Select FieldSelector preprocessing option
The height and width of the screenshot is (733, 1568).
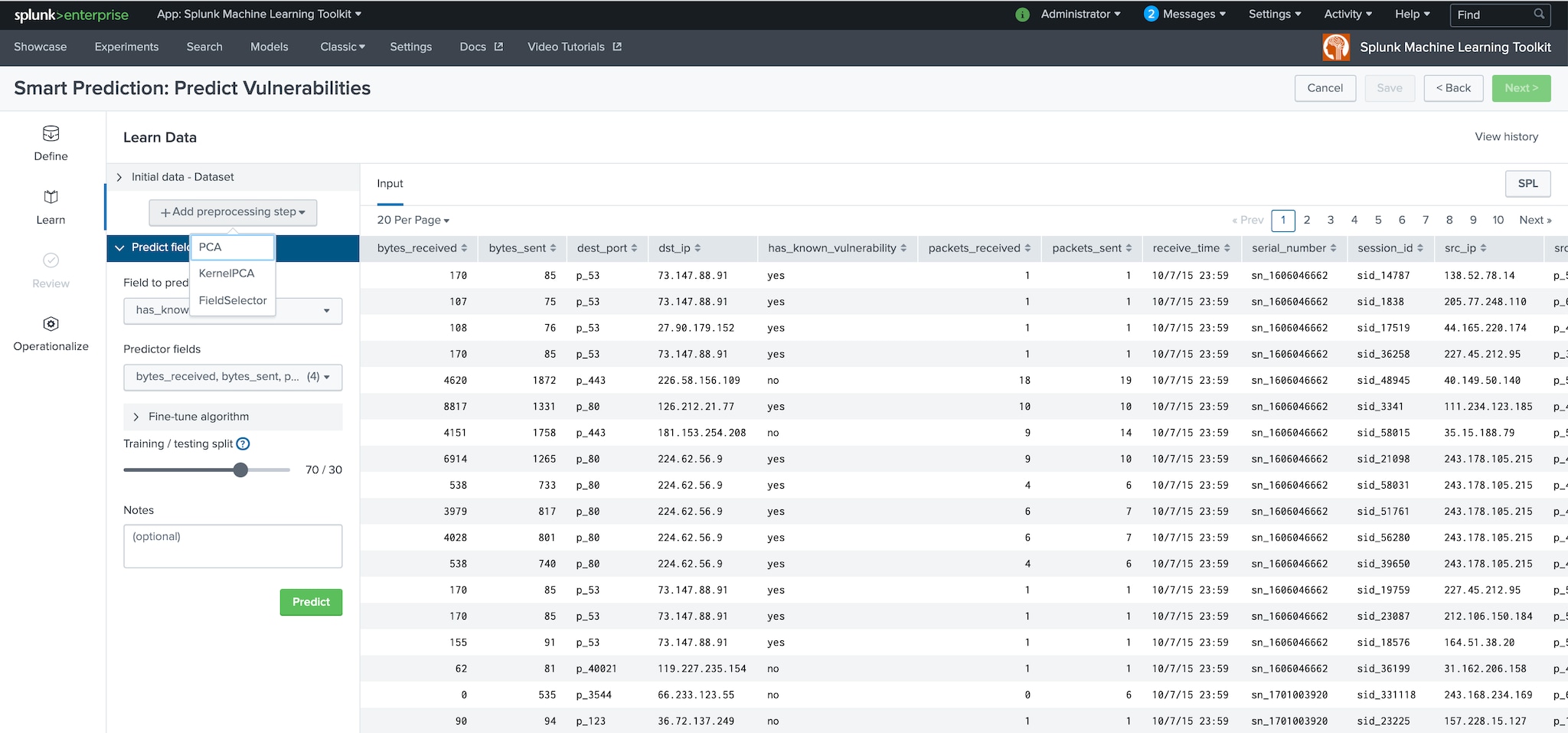tap(233, 300)
